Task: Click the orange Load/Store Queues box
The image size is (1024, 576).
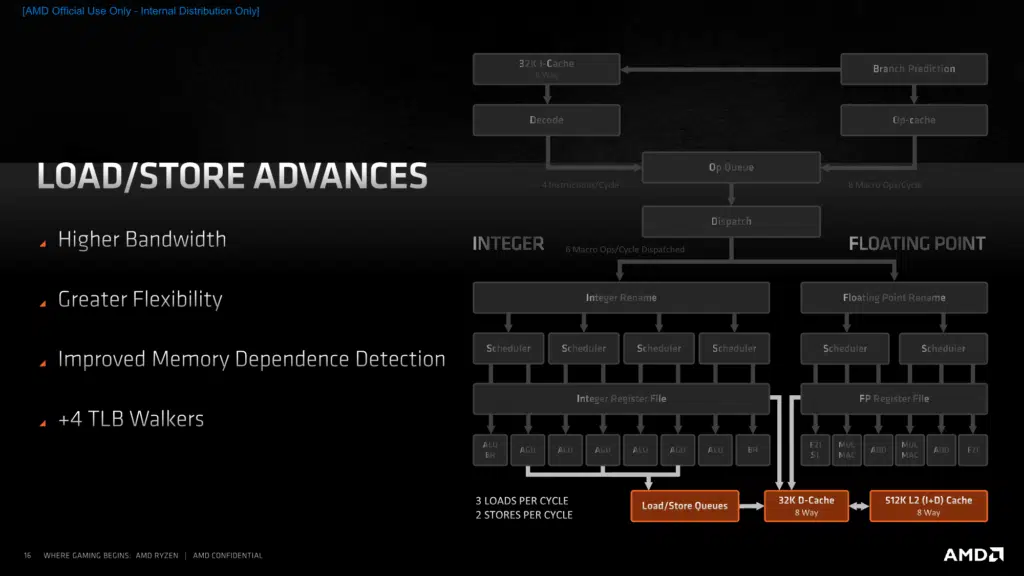Action: coord(684,505)
